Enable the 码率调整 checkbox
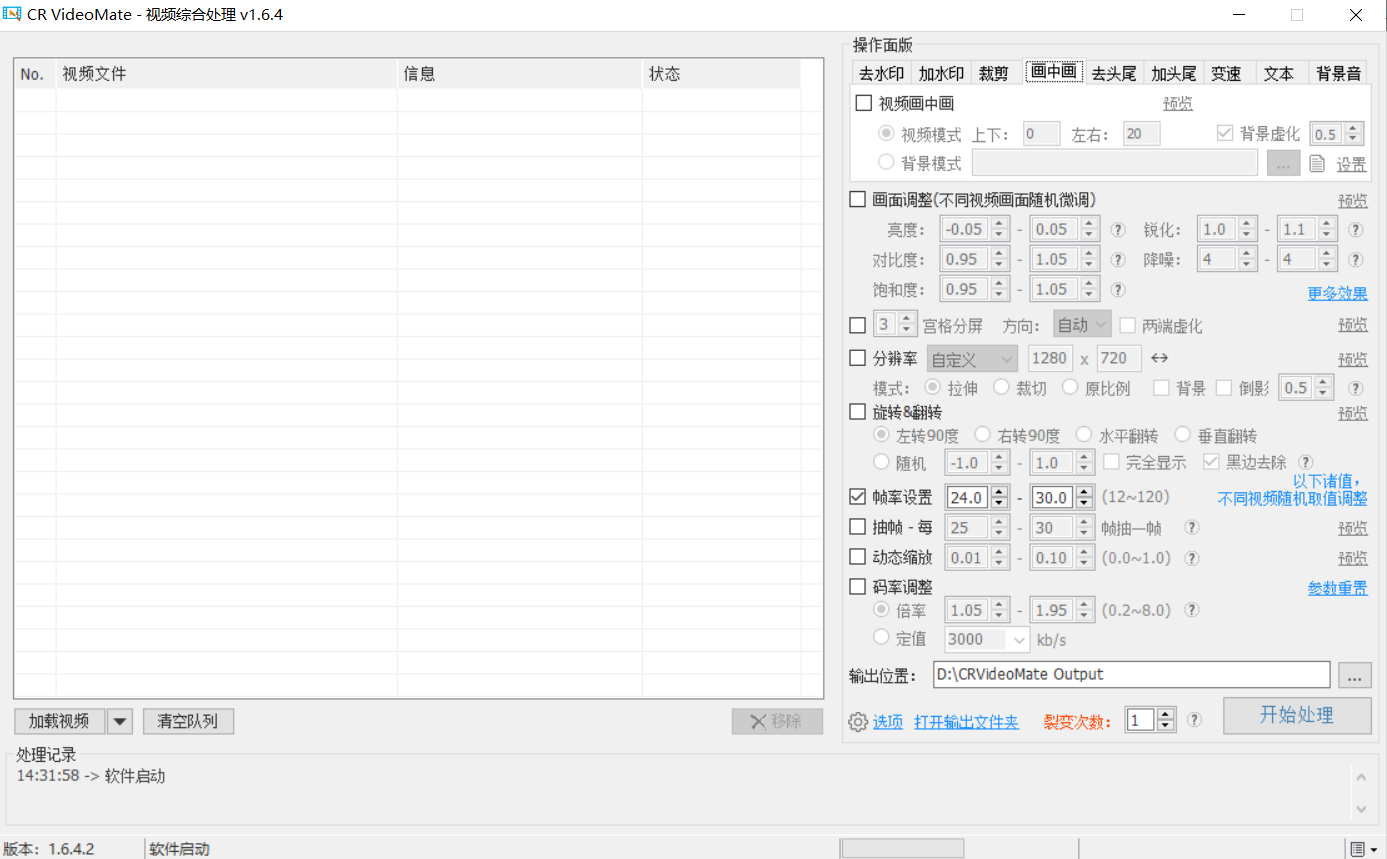1387x859 pixels. (857, 587)
